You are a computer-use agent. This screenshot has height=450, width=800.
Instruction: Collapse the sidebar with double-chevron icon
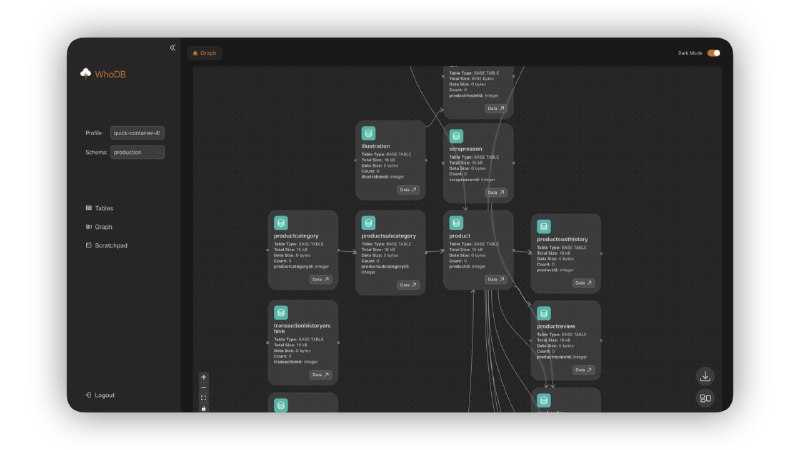tap(172, 47)
